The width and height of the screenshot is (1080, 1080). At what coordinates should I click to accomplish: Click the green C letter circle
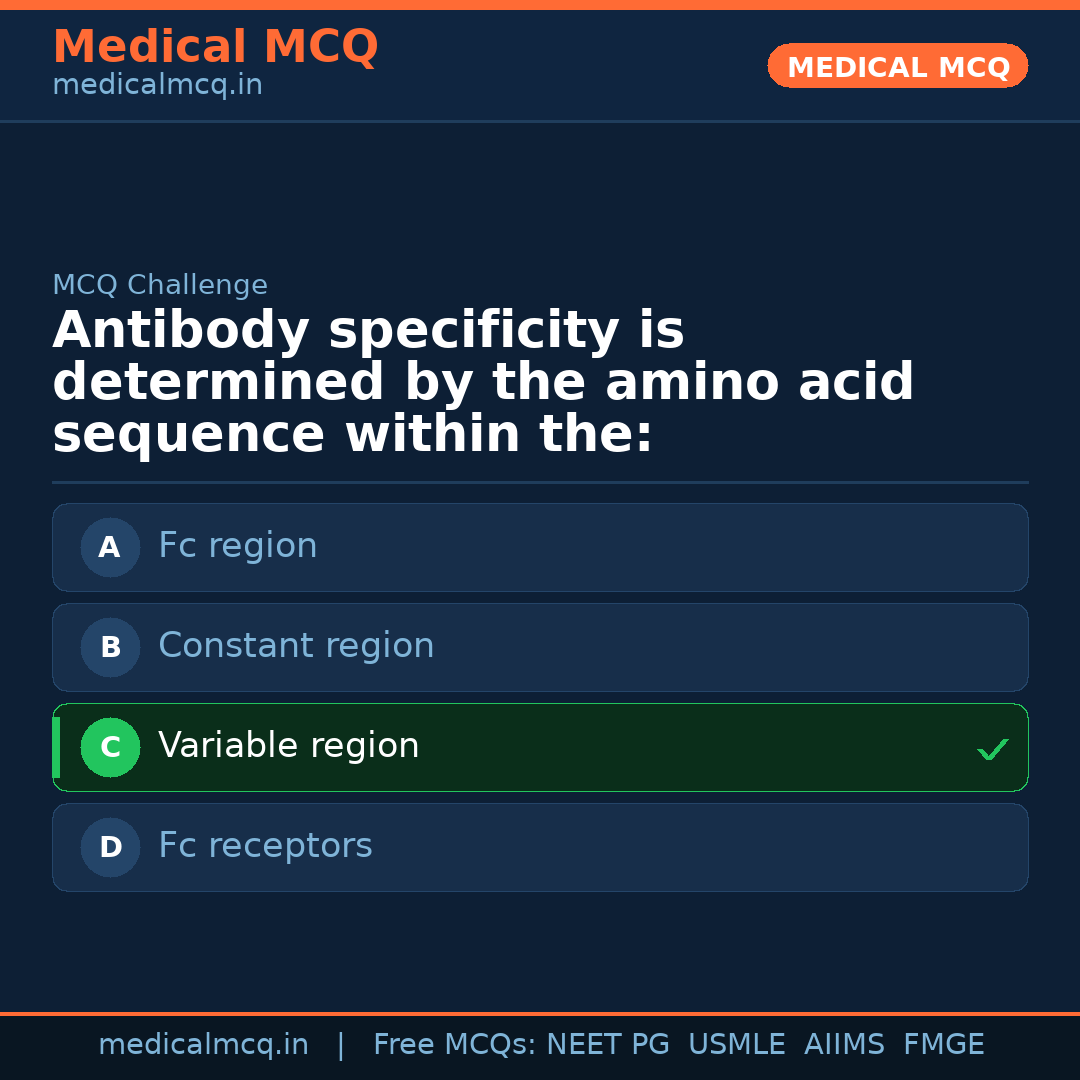pos(110,747)
